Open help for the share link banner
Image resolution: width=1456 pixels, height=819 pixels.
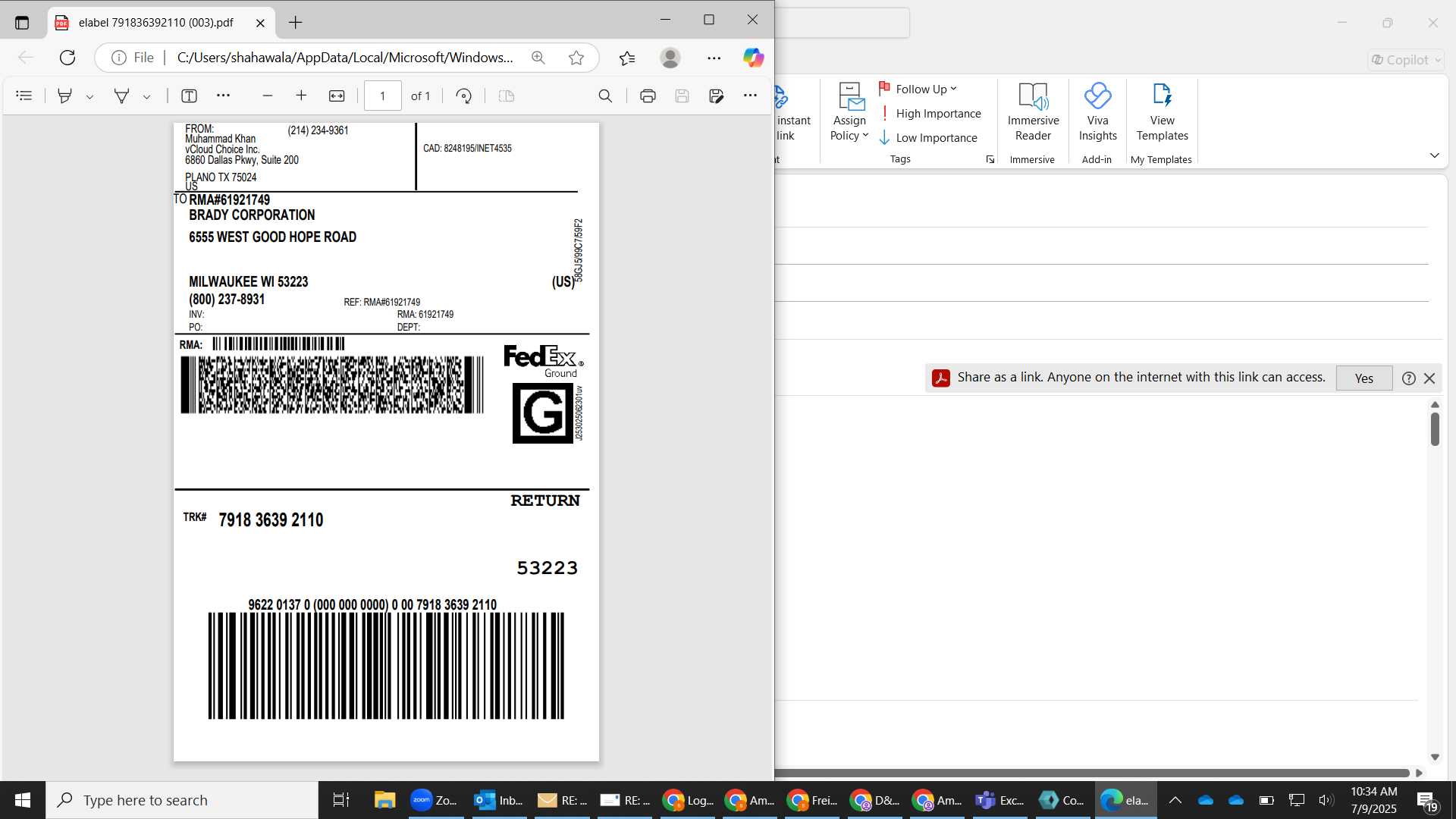pos(1408,378)
